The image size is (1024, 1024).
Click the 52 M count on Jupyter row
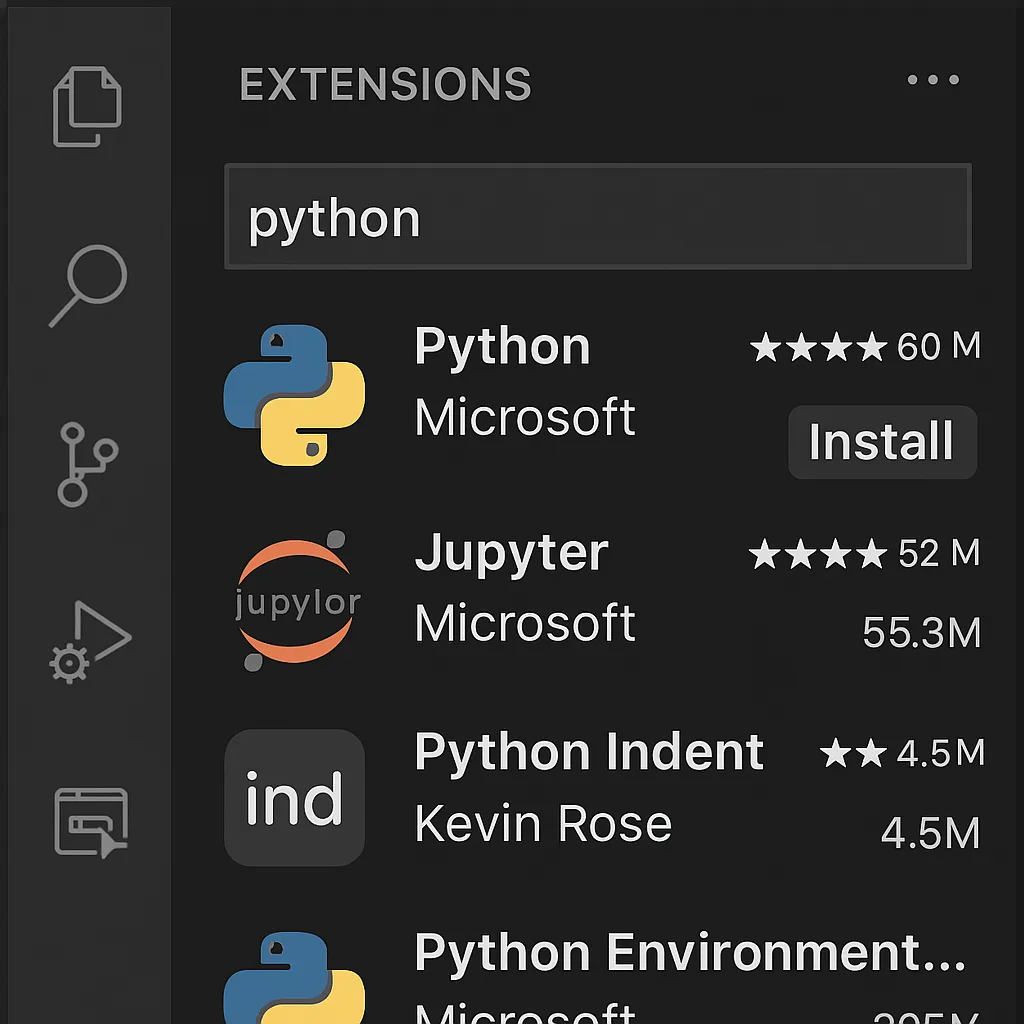point(939,553)
